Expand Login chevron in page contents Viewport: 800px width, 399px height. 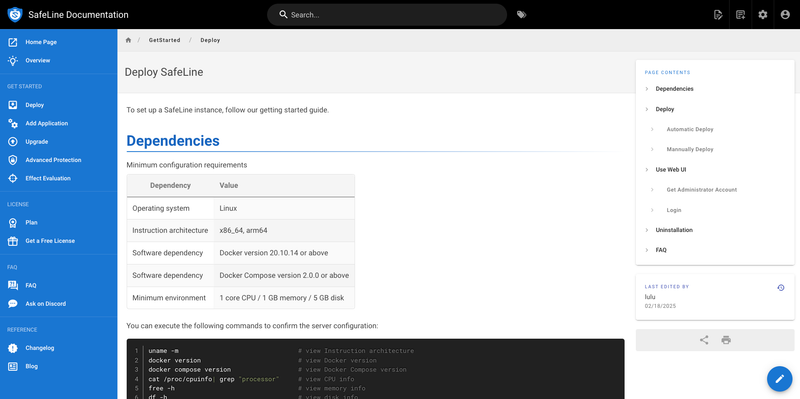click(652, 210)
